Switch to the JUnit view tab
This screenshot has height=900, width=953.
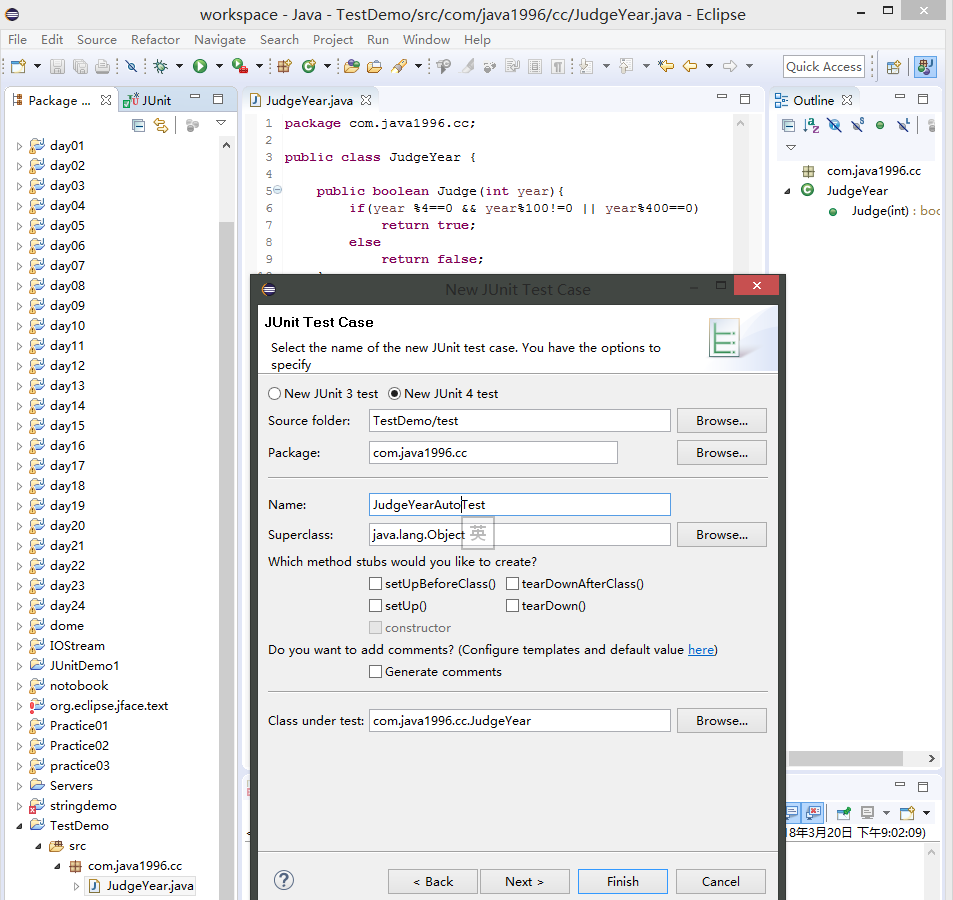point(148,100)
